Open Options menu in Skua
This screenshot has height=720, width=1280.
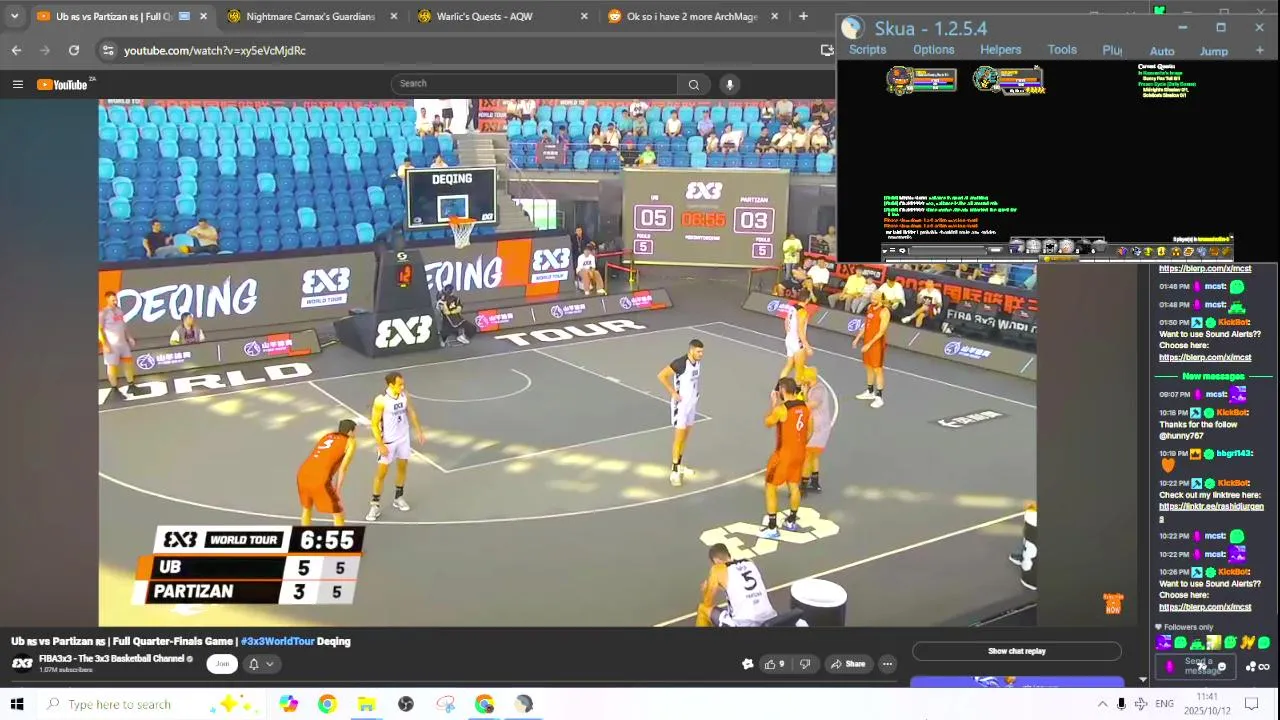click(933, 50)
